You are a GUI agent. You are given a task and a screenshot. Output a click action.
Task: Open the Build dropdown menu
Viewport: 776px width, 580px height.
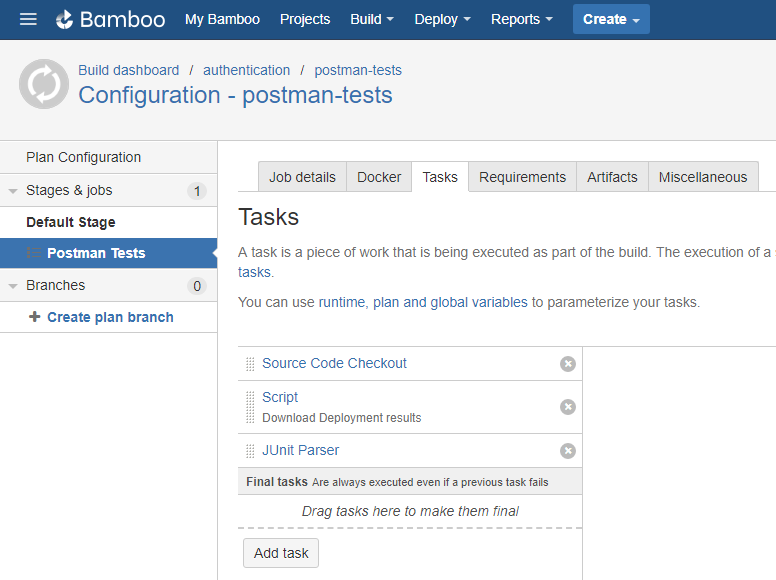(x=372, y=19)
